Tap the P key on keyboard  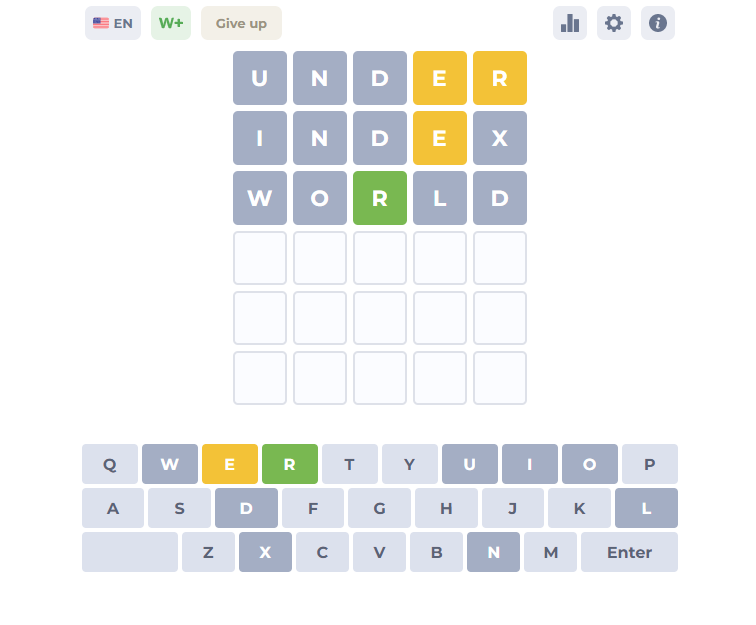(650, 464)
